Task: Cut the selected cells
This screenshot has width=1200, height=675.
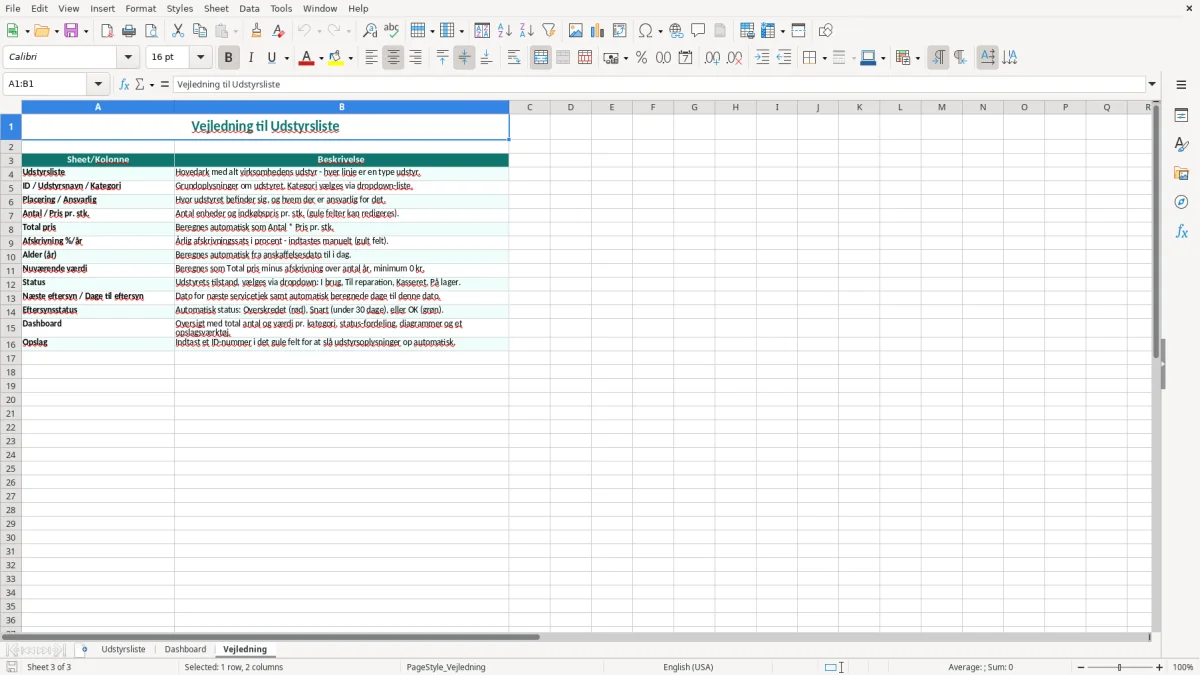Action: click(178, 31)
